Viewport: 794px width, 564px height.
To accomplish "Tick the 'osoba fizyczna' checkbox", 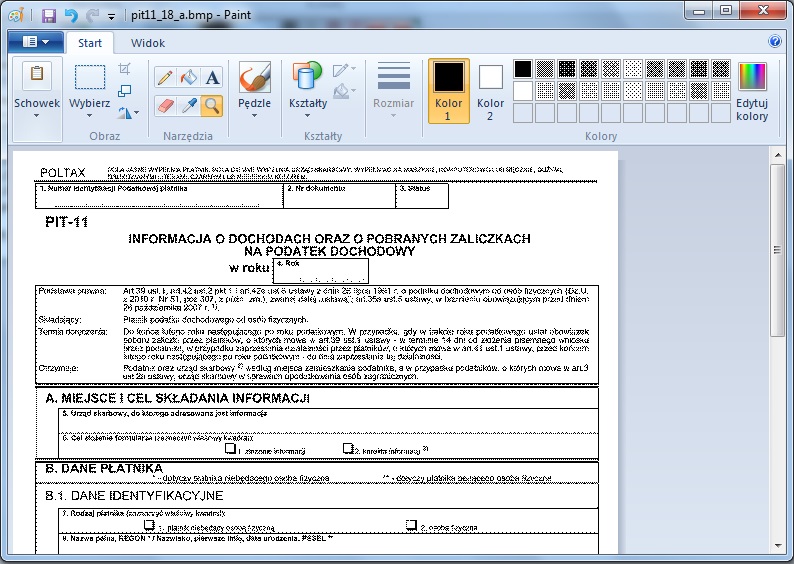I will 411,525.
